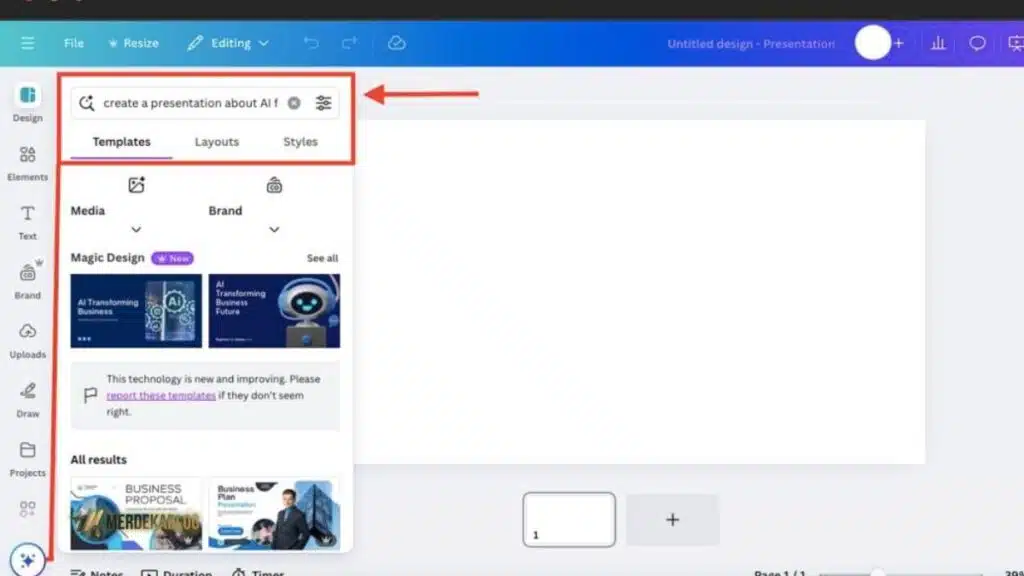This screenshot has width=1024, height=576.
Task: Check the cloud save status icon
Action: click(396, 43)
